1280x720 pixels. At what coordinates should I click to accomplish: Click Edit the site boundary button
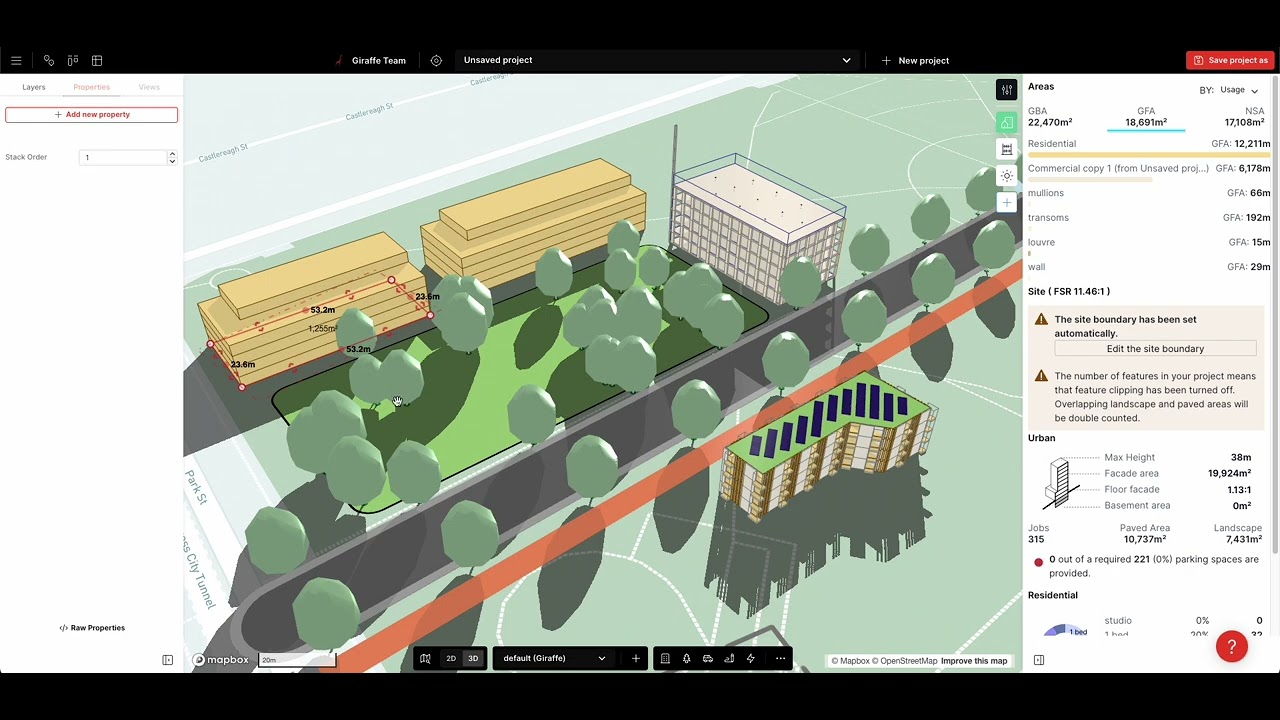[x=1155, y=349]
